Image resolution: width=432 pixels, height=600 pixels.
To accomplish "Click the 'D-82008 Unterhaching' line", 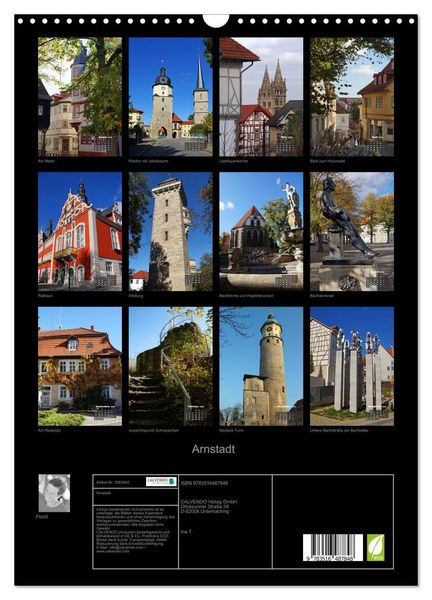I will coord(205,511).
